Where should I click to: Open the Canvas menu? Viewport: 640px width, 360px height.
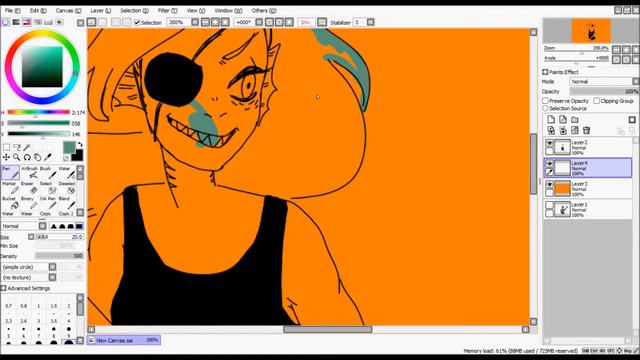tap(68, 11)
